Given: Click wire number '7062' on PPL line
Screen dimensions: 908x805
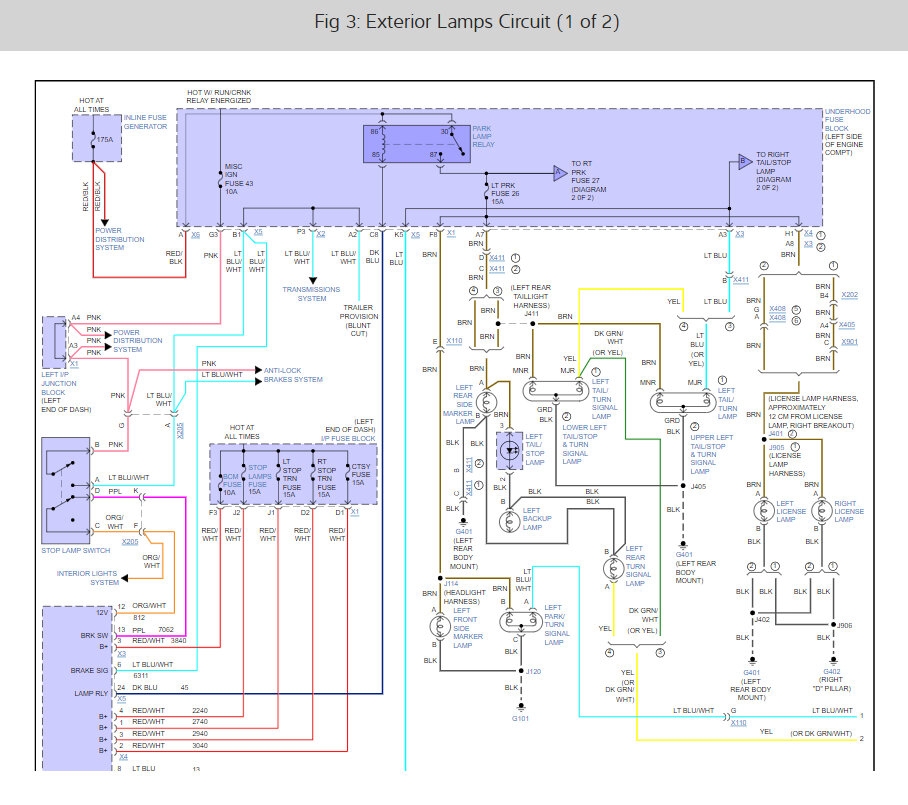Looking at the screenshot, I should click(166, 630).
